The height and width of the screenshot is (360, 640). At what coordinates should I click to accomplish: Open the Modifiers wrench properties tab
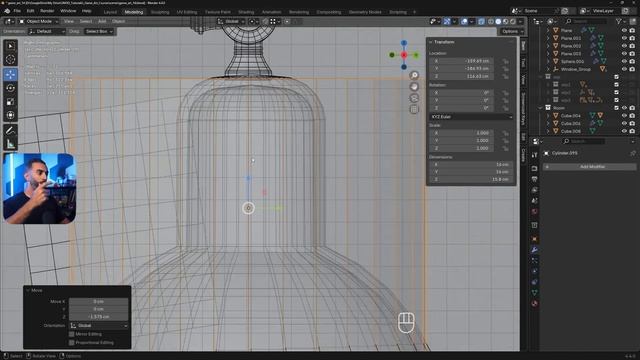(534, 250)
